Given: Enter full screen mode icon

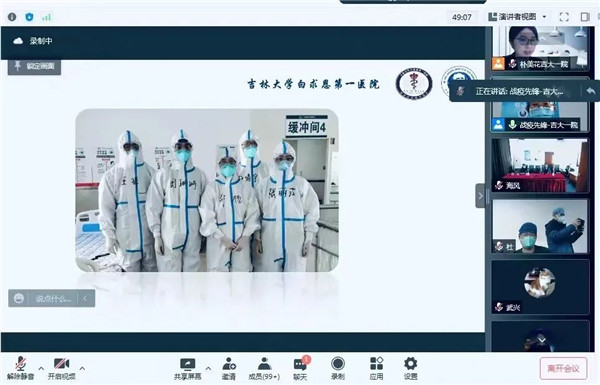Looking at the screenshot, I should 564,17.
